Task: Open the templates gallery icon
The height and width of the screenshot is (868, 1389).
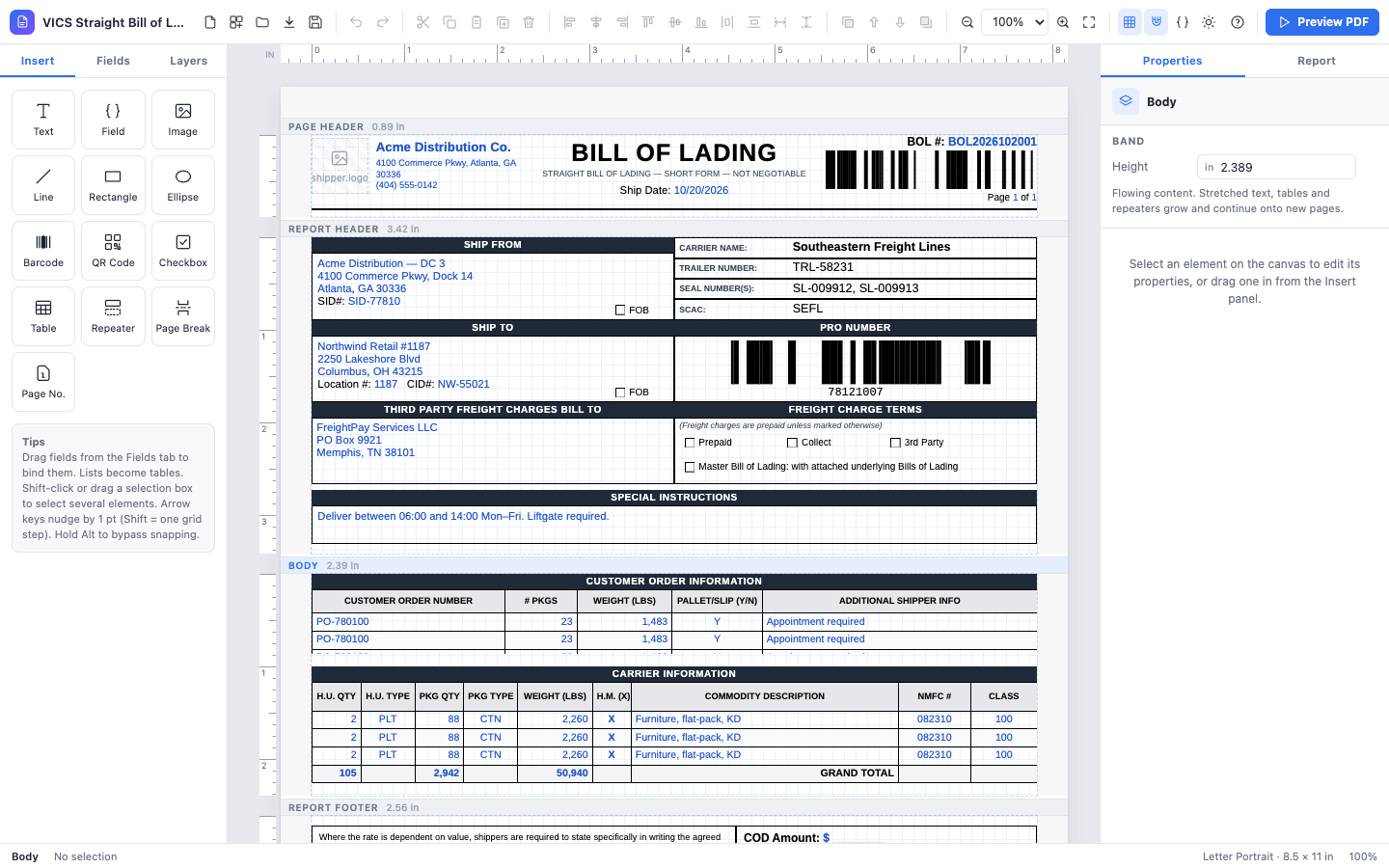Action: [x=236, y=22]
